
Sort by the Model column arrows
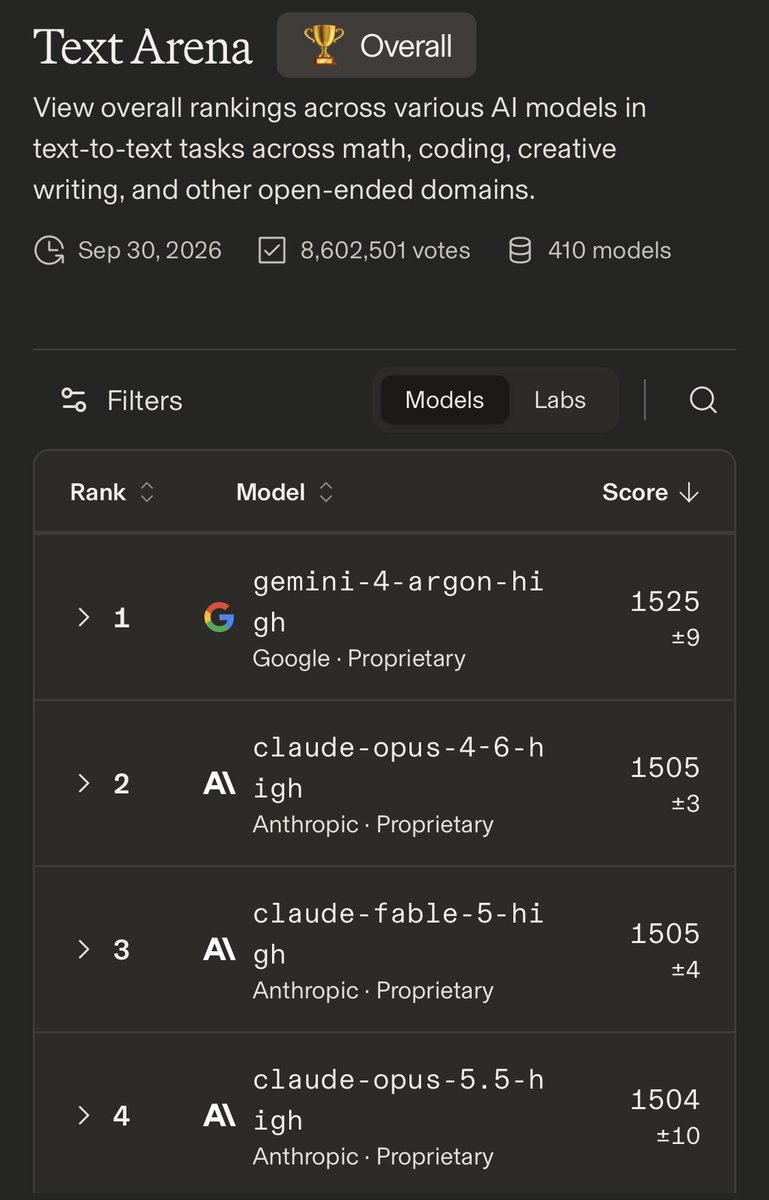coord(326,492)
